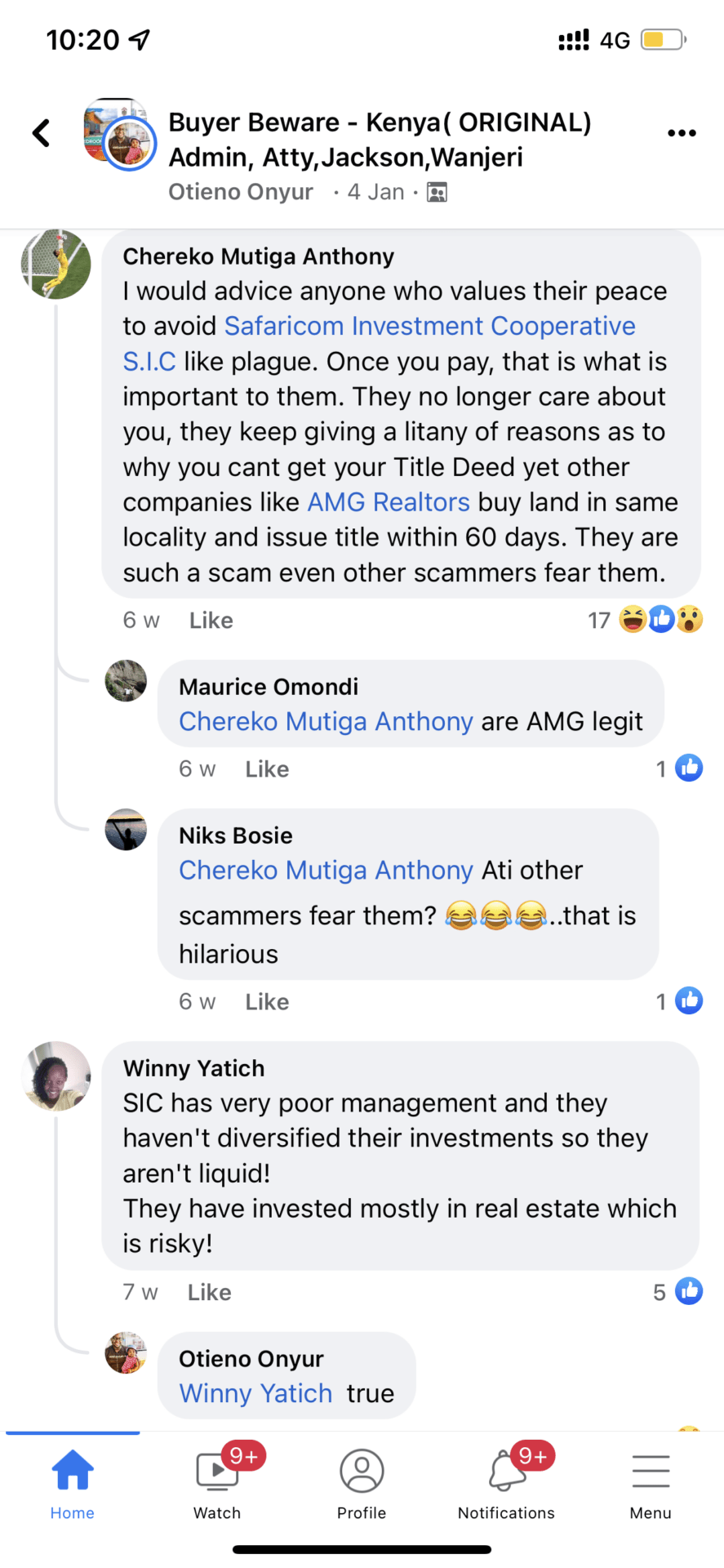724x1568 pixels.
Task: Open the Safaricom Investment Cooperative link
Action: click(x=429, y=327)
